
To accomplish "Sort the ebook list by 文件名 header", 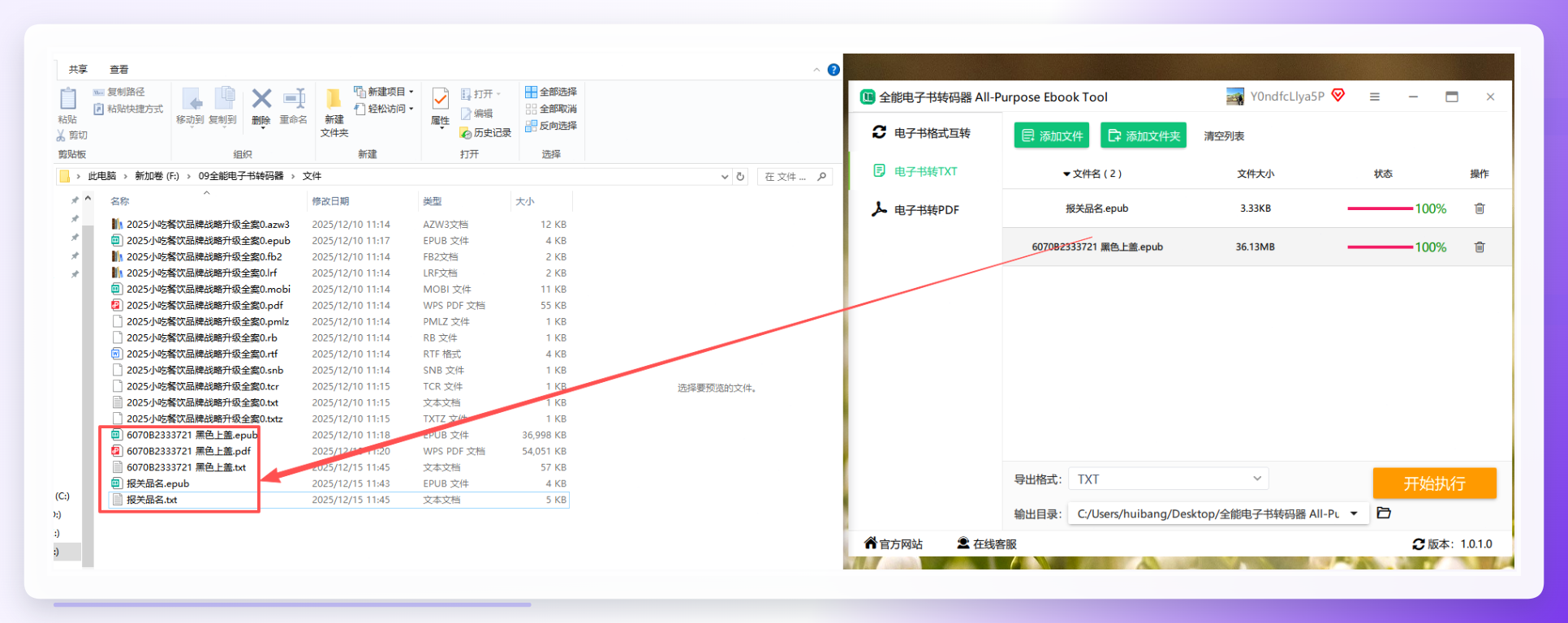I will (1092, 174).
